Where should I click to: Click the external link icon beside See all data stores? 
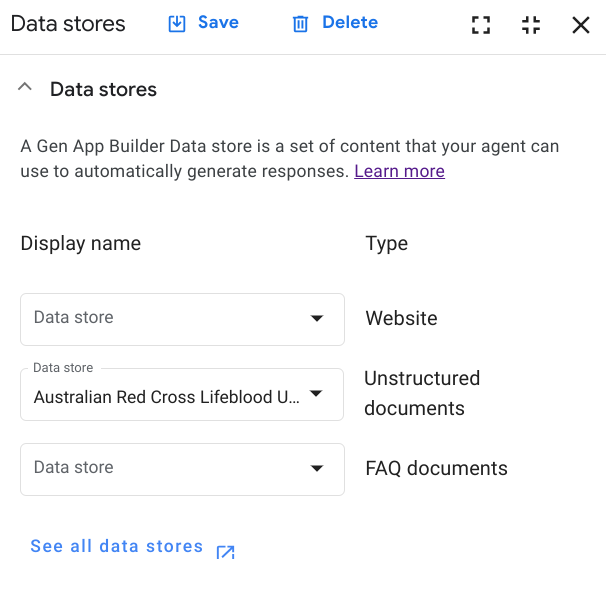pos(226,551)
